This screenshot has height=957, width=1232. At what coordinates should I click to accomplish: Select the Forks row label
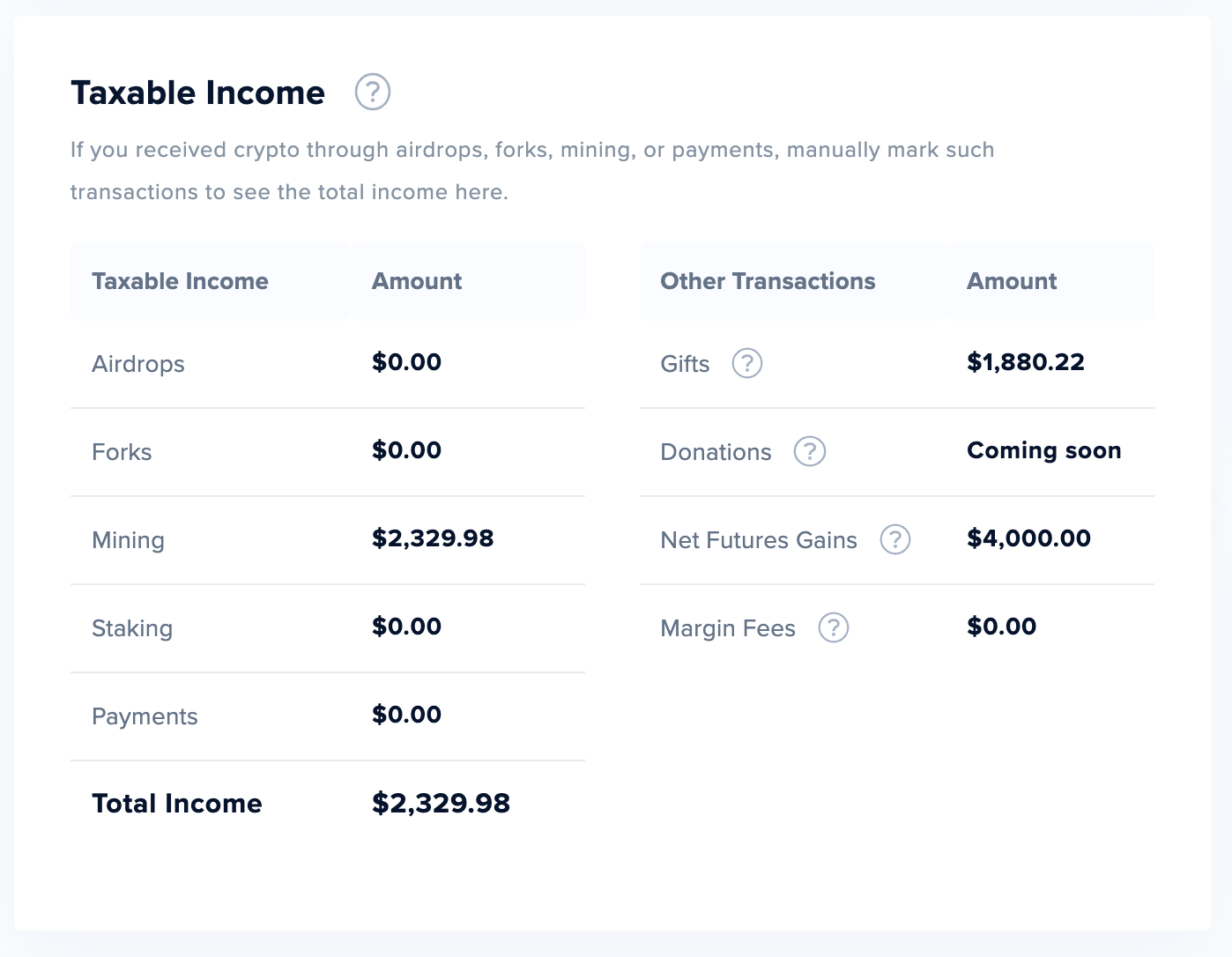tap(122, 452)
